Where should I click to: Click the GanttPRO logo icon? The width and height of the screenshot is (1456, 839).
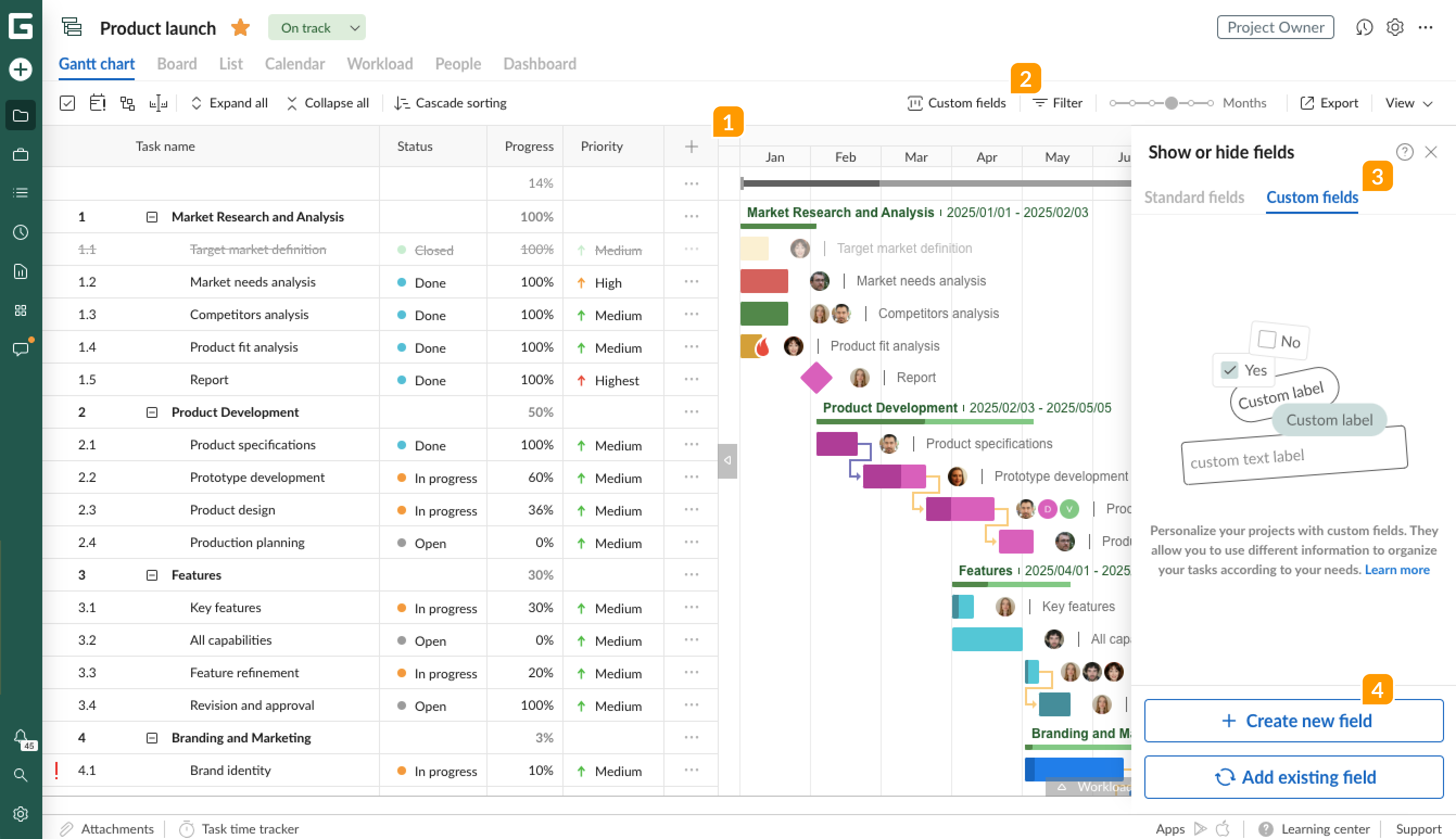click(21, 27)
